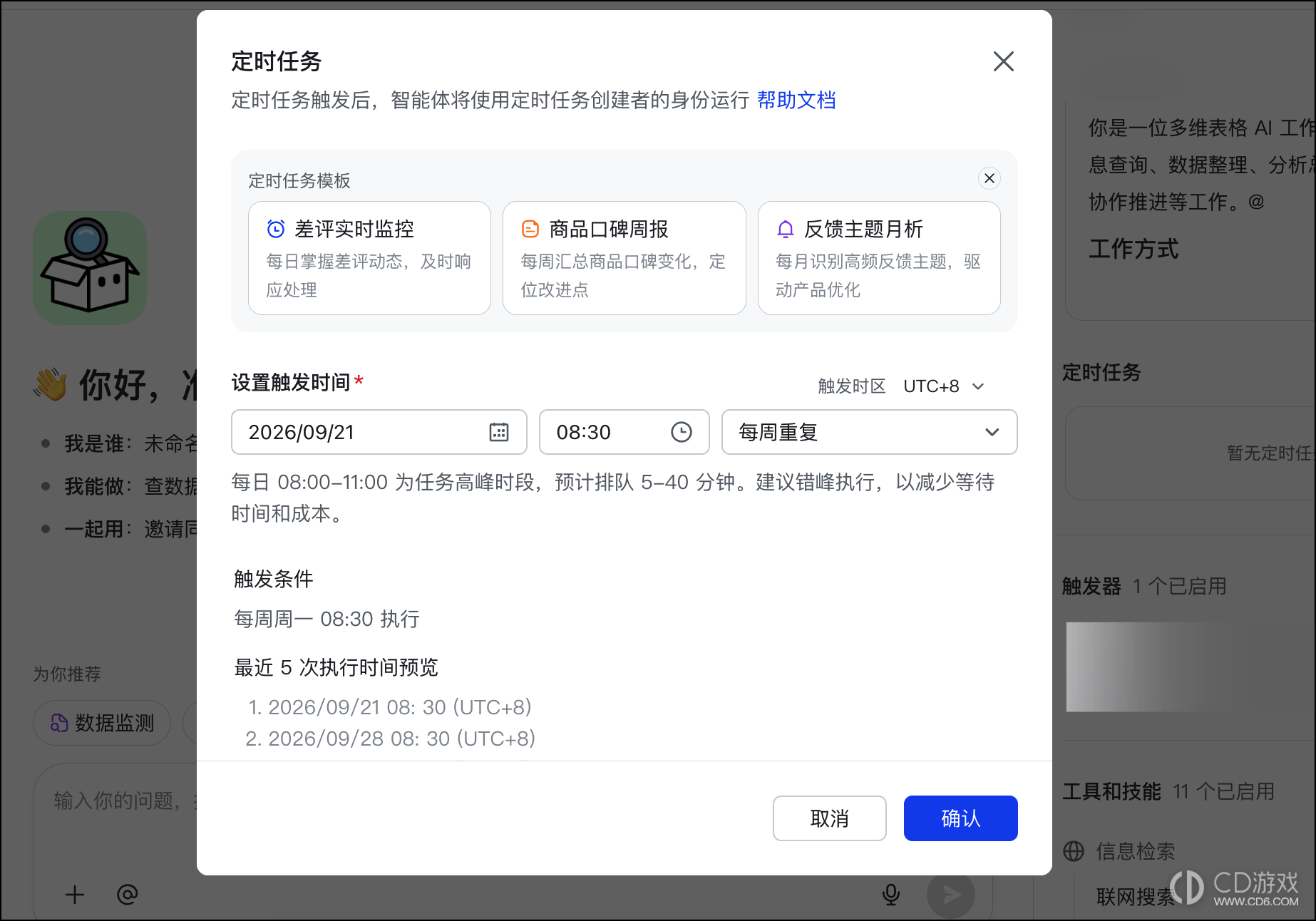Click the date field showing 2026/09/21

(379, 432)
